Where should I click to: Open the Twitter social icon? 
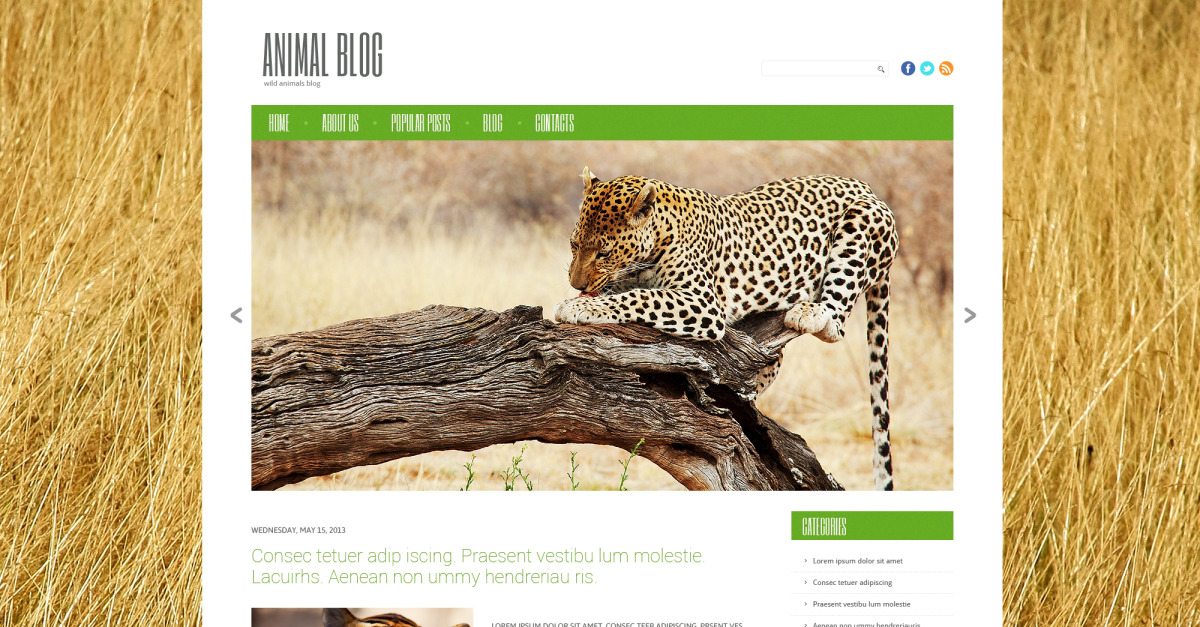tap(927, 68)
